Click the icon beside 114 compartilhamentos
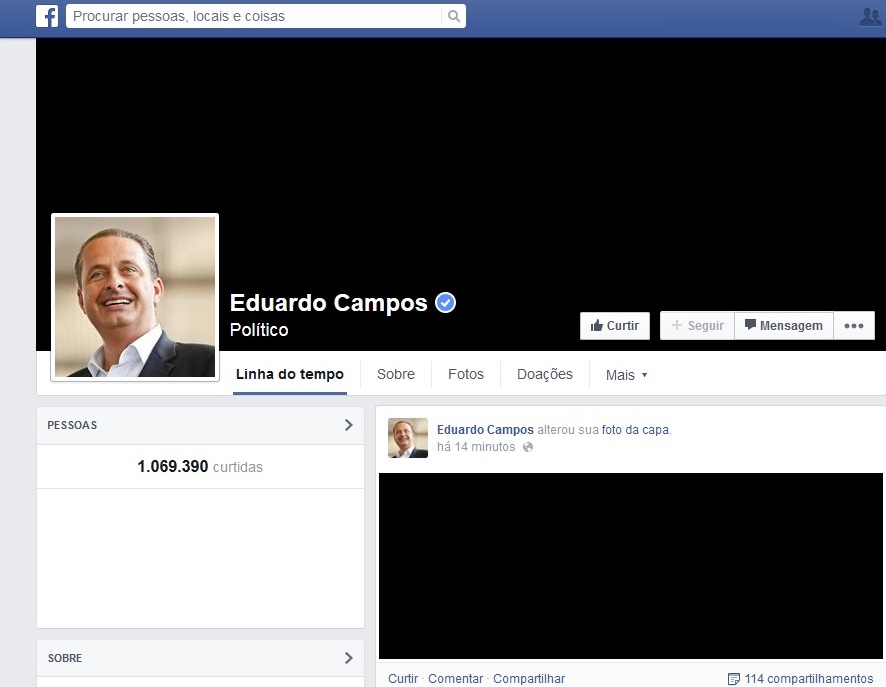The width and height of the screenshot is (886, 687). (734, 678)
